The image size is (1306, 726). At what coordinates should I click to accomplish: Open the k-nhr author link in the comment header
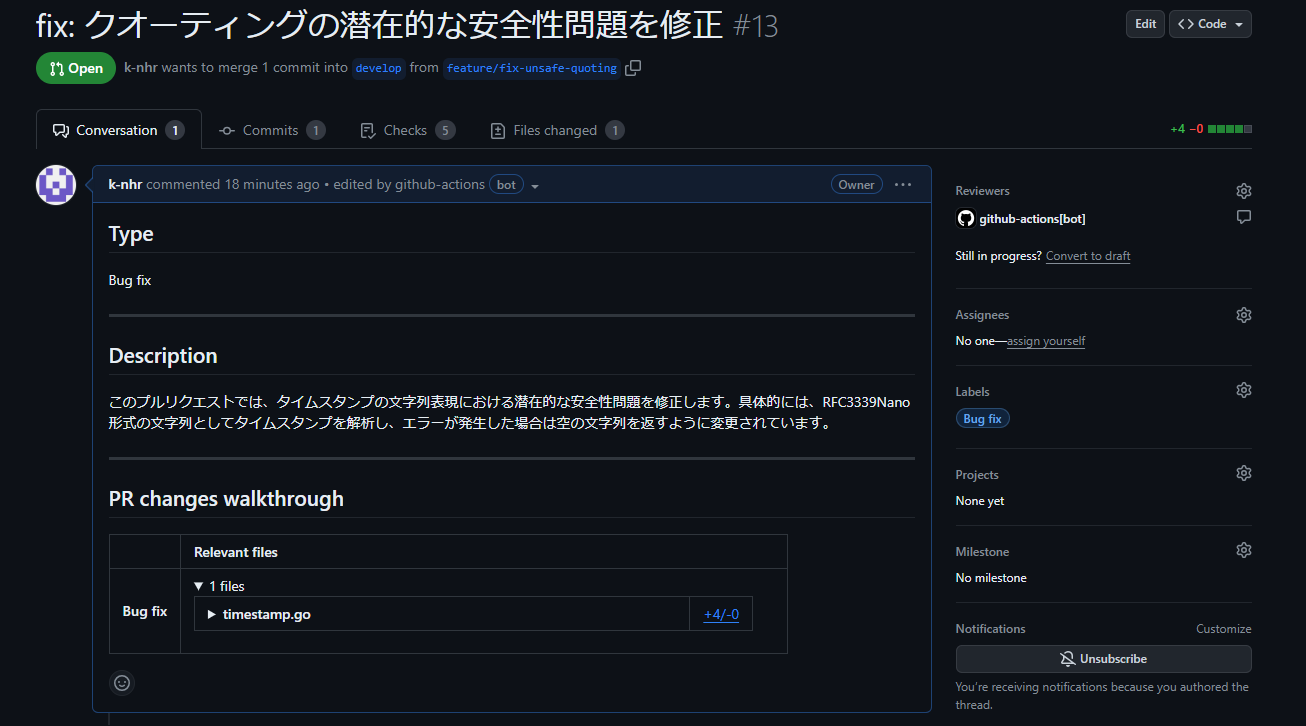(125, 184)
